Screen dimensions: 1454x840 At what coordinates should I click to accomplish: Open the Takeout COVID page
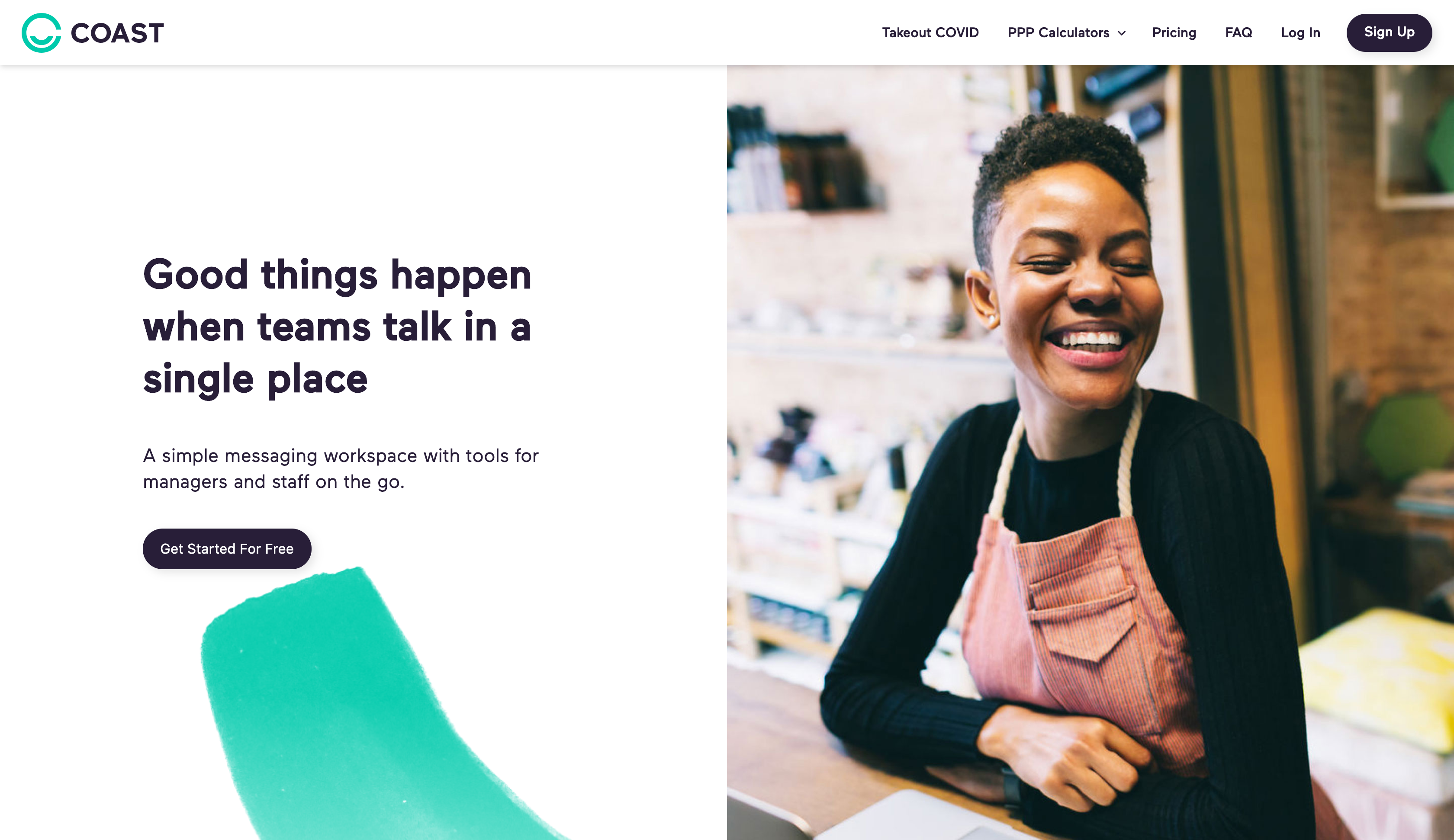930,32
